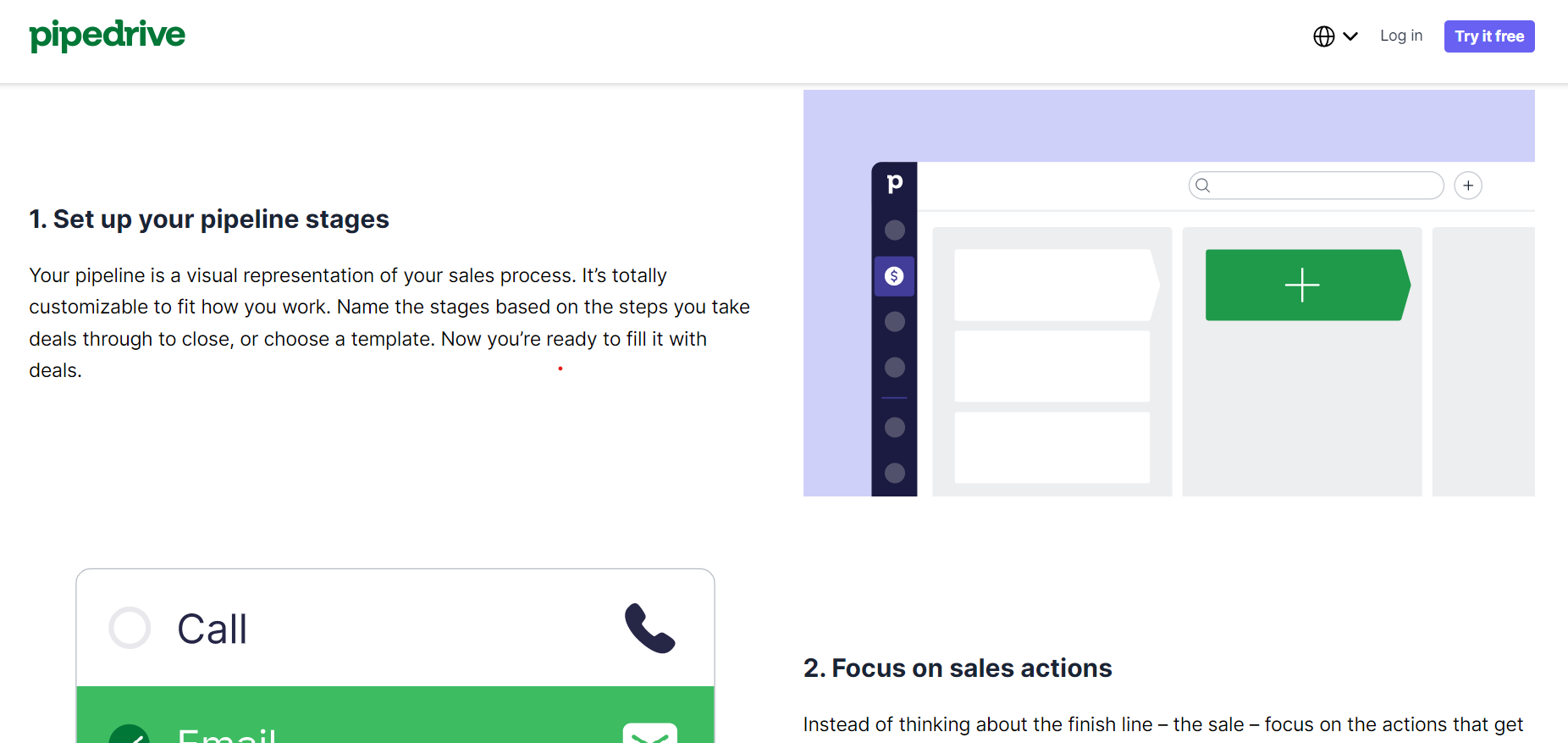
Task: Click the green add stage plus
Action: click(1302, 285)
